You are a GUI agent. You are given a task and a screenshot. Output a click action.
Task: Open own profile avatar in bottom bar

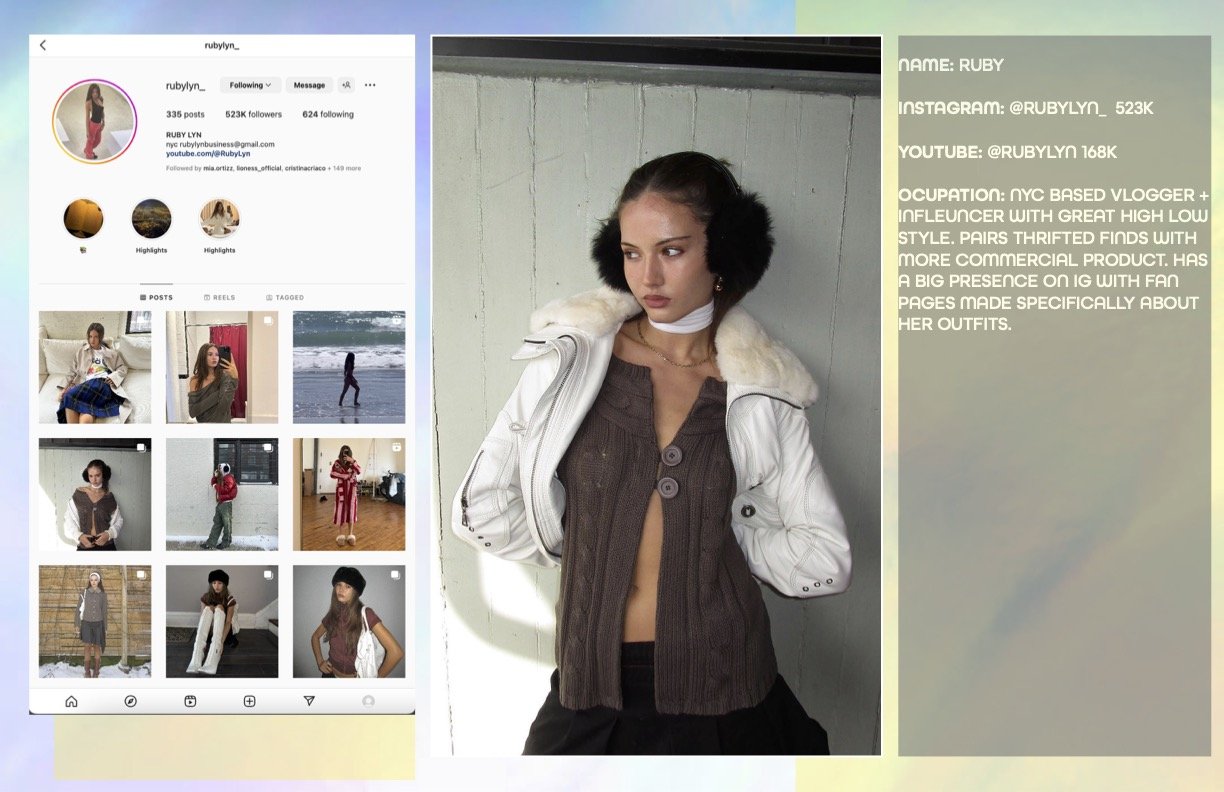(x=368, y=701)
